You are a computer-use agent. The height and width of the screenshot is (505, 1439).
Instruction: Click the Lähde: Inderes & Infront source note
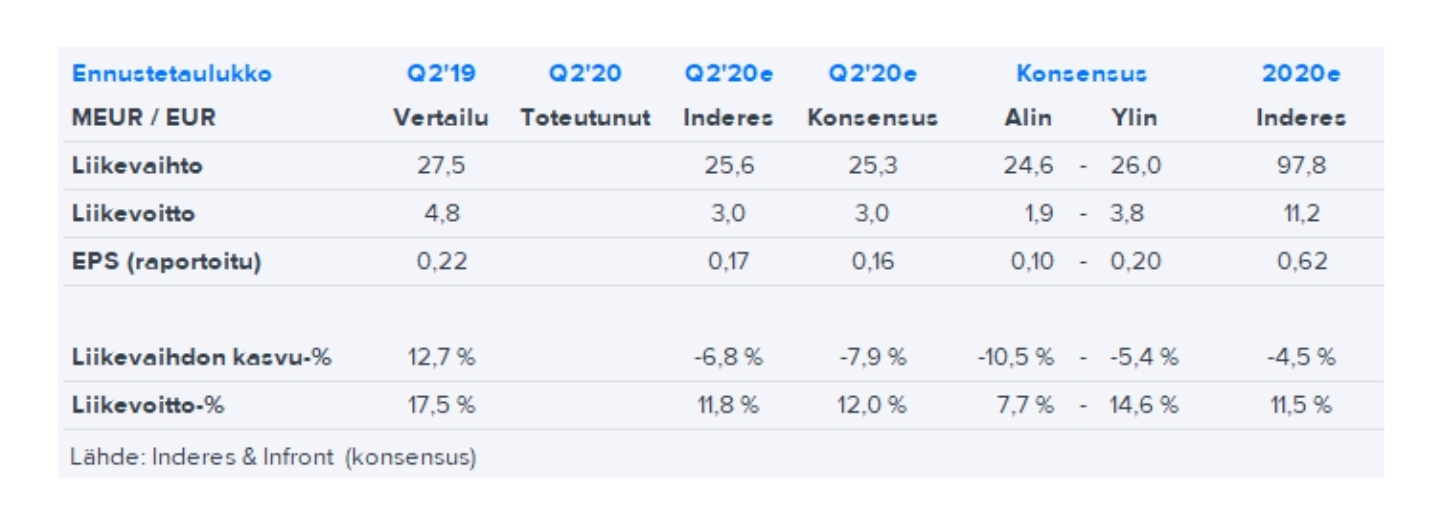273,458
